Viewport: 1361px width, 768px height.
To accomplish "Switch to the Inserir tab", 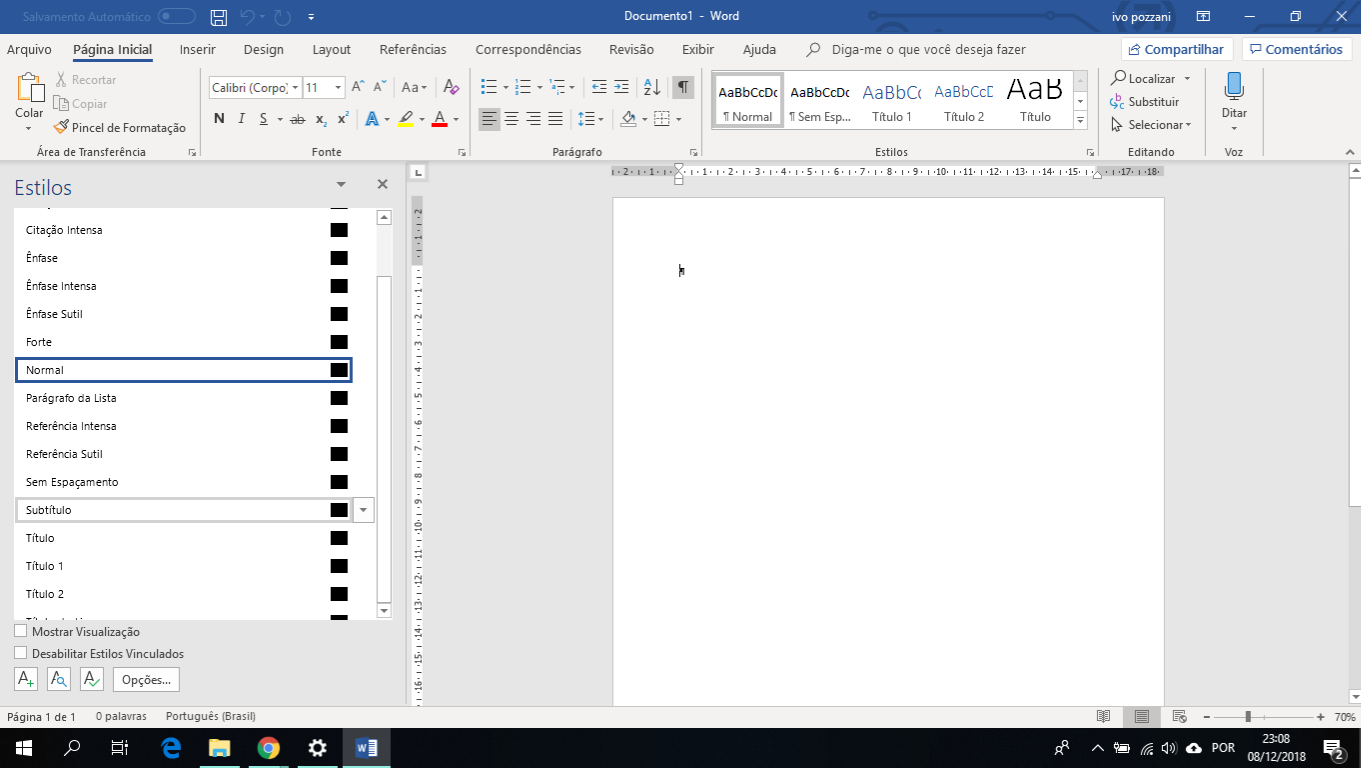I will coord(197,50).
